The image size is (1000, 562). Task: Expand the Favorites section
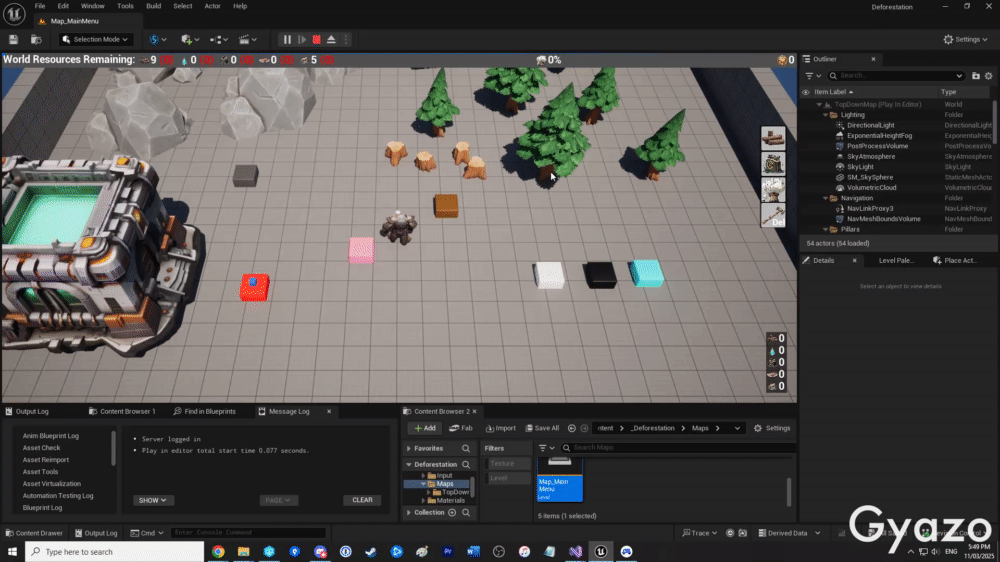click(408, 448)
